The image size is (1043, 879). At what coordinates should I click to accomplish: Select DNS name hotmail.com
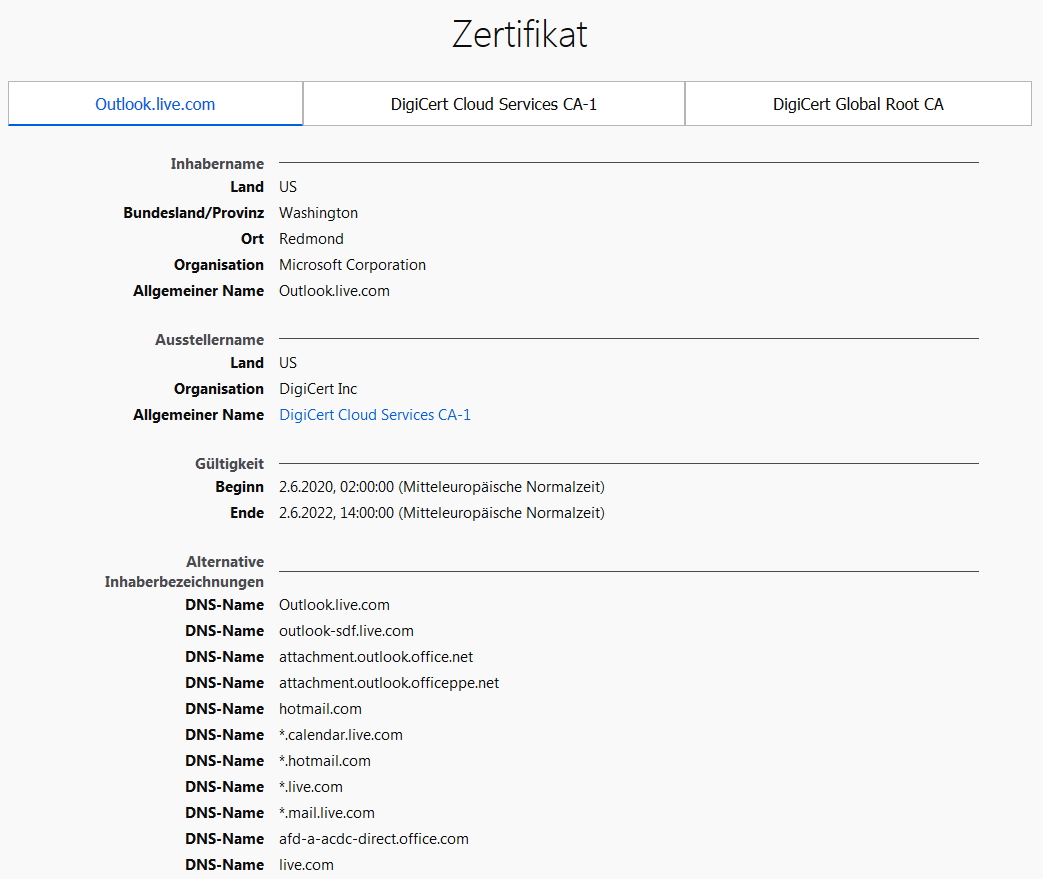tap(320, 709)
